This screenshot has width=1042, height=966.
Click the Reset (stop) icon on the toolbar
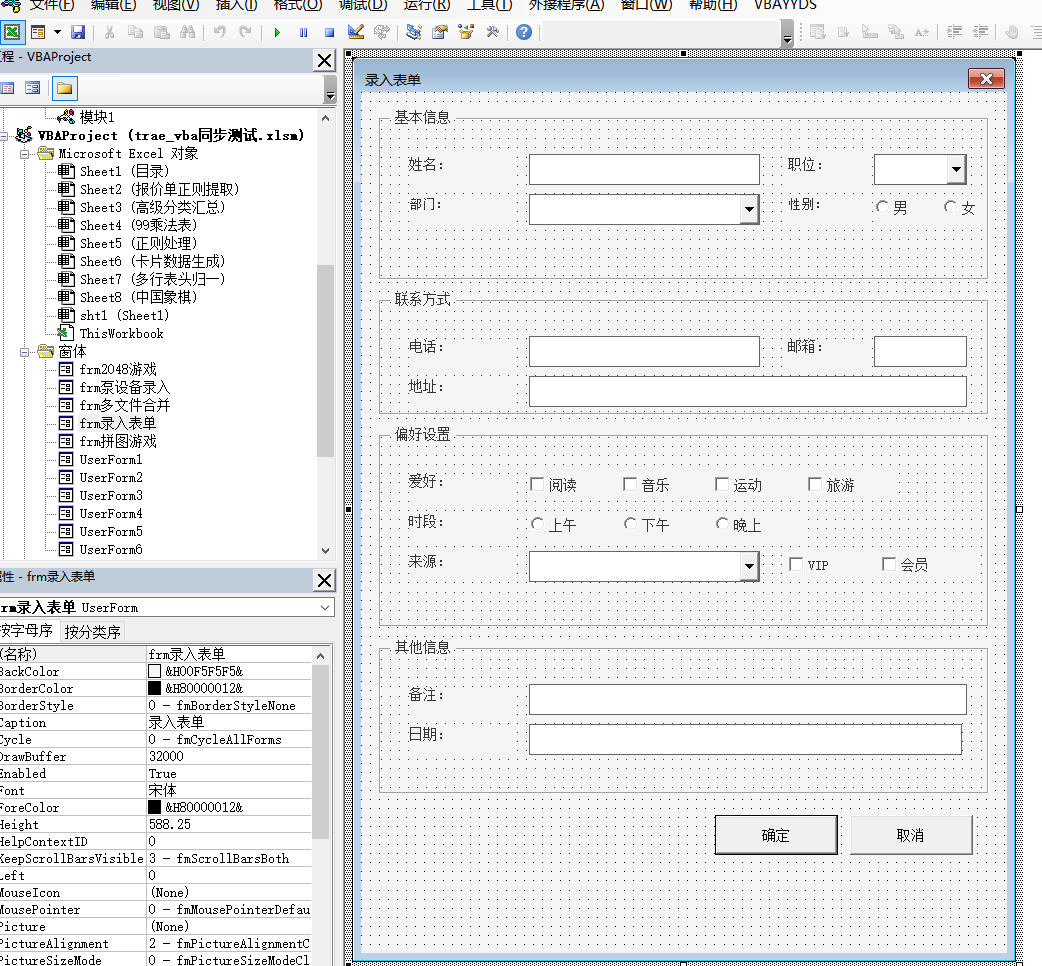(330, 32)
